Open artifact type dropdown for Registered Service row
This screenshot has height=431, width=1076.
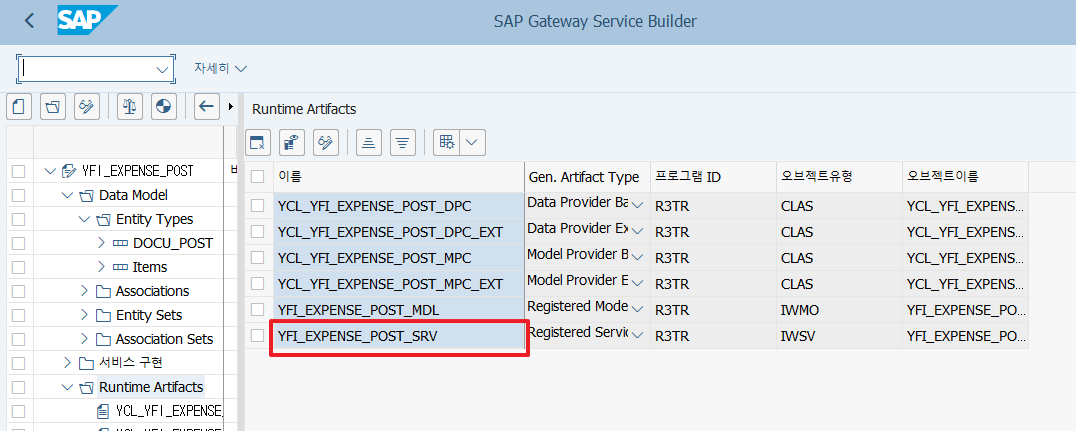click(x=638, y=336)
